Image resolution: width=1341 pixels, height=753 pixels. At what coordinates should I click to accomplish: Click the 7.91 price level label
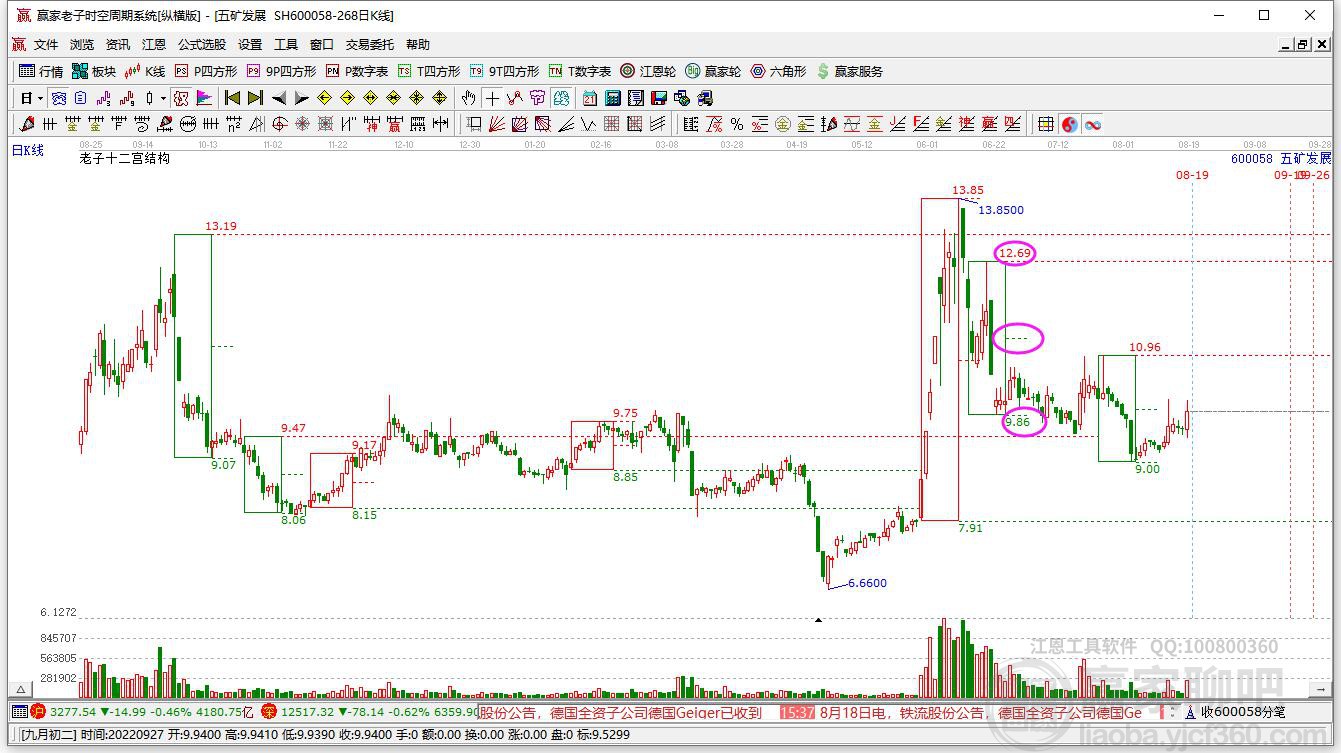click(x=970, y=527)
